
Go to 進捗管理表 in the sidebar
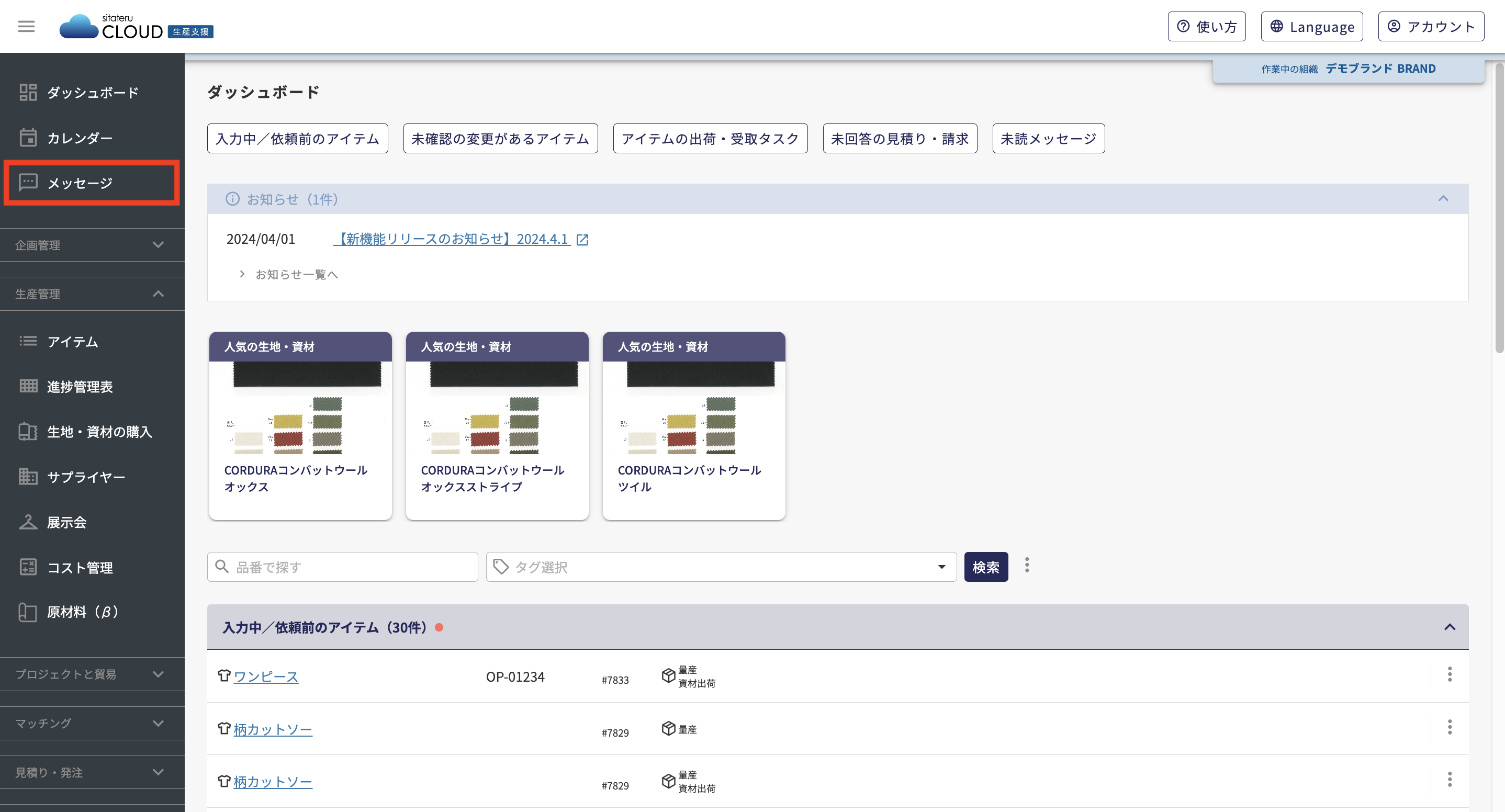pos(92,386)
